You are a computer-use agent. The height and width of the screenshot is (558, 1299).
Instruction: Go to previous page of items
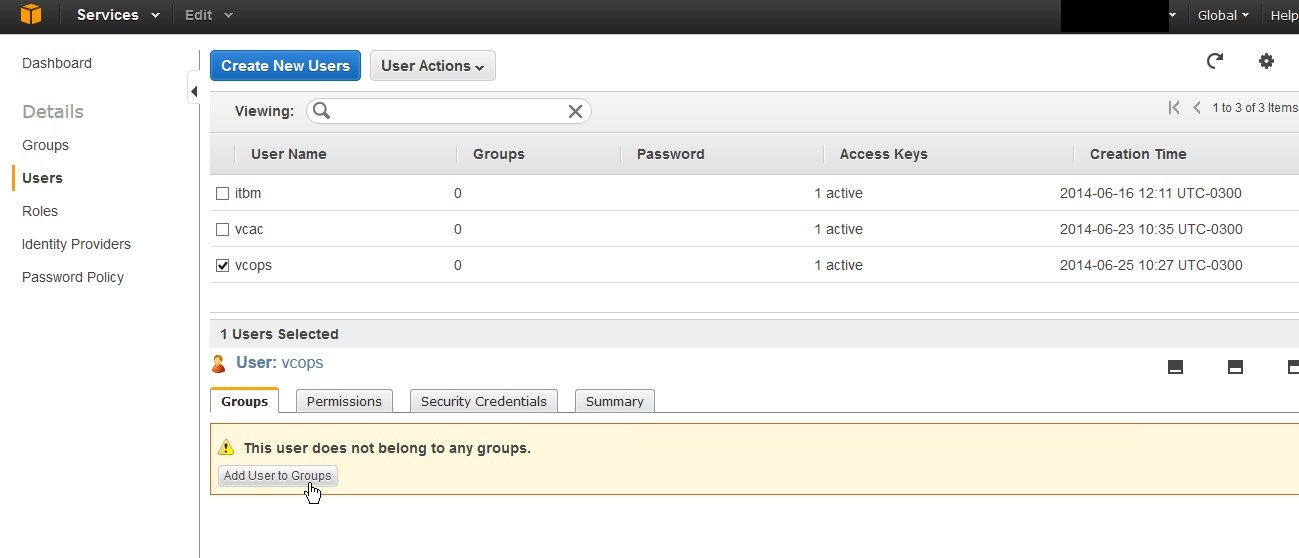1197,108
